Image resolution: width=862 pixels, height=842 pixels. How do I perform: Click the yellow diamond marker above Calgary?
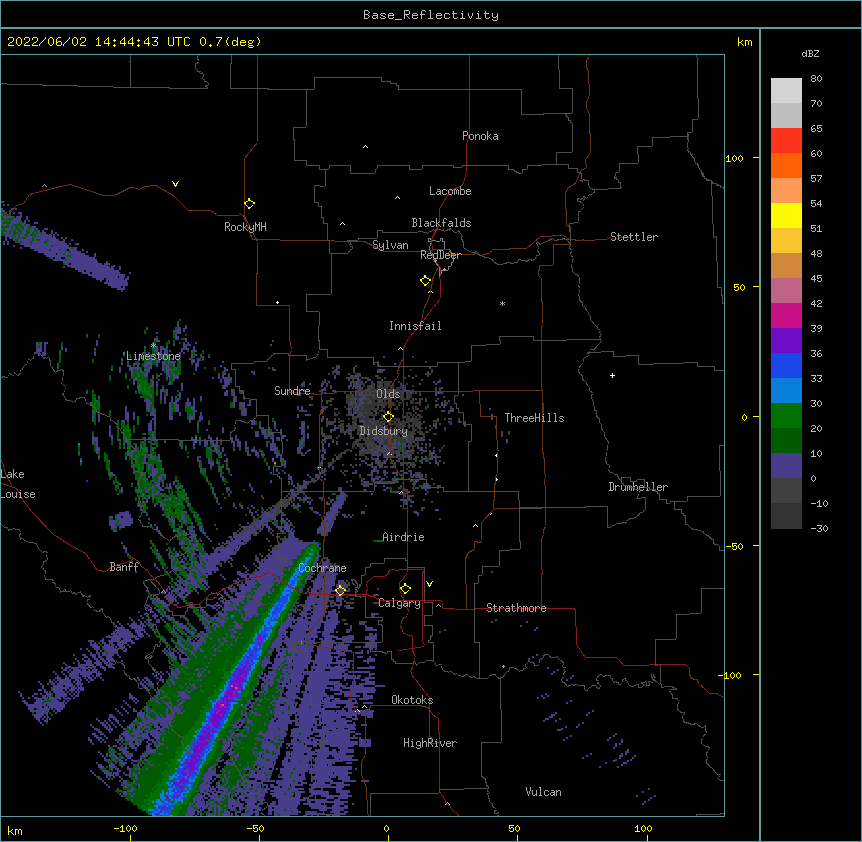pyautogui.click(x=405, y=589)
